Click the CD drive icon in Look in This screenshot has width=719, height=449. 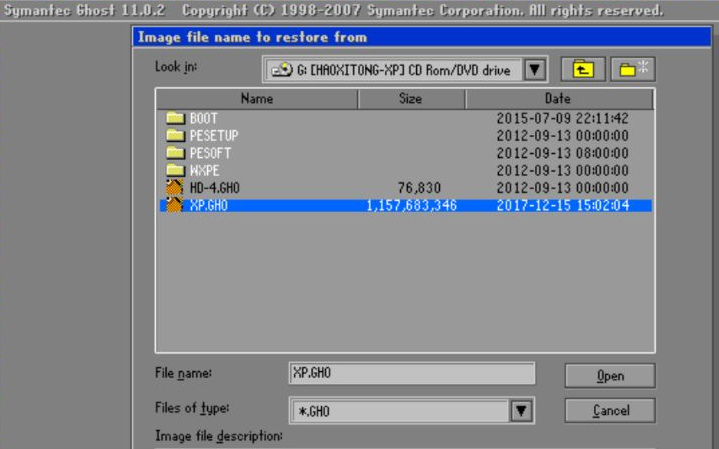(x=282, y=70)
